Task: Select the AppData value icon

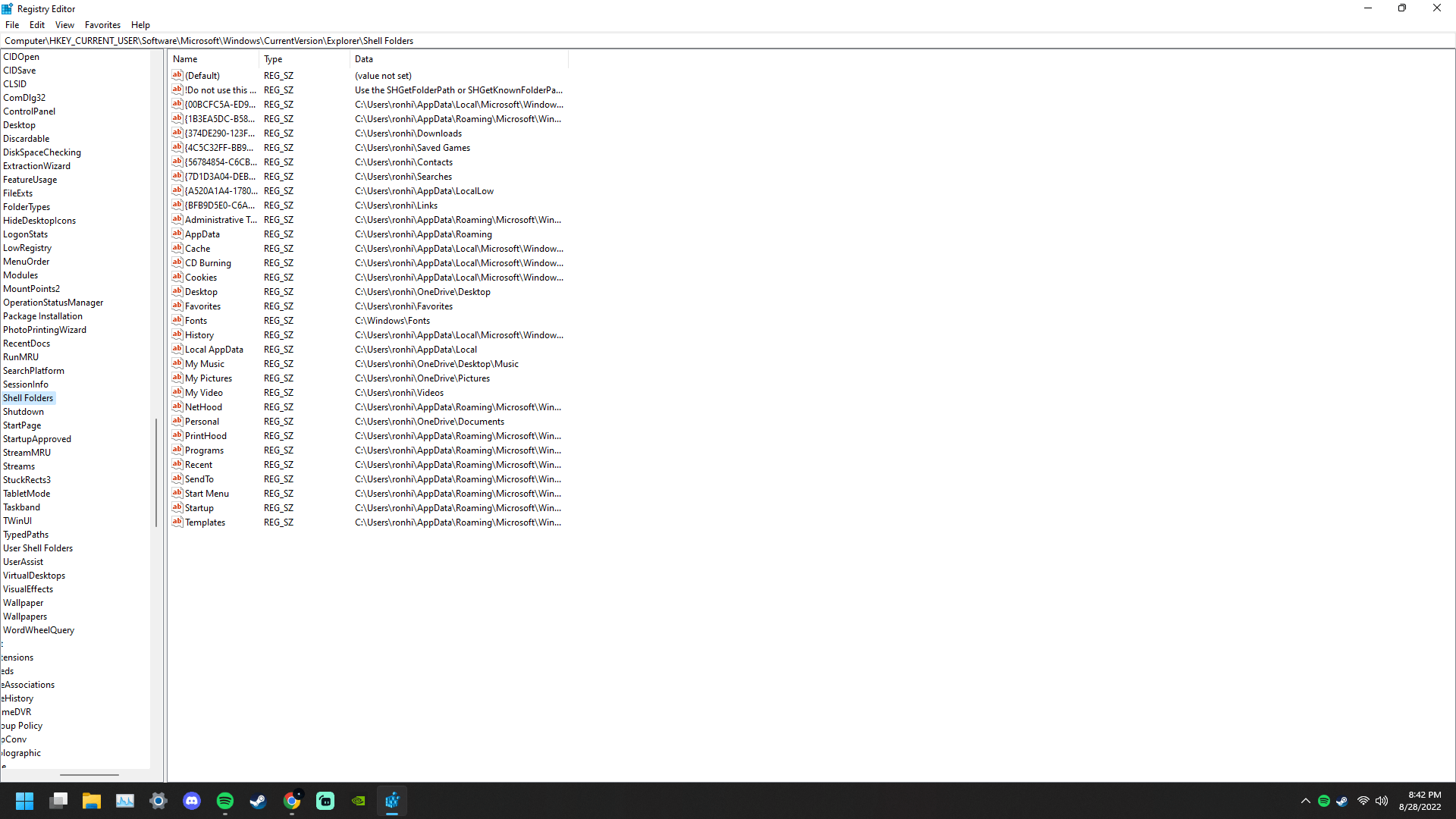Action: tap(177, 234)
